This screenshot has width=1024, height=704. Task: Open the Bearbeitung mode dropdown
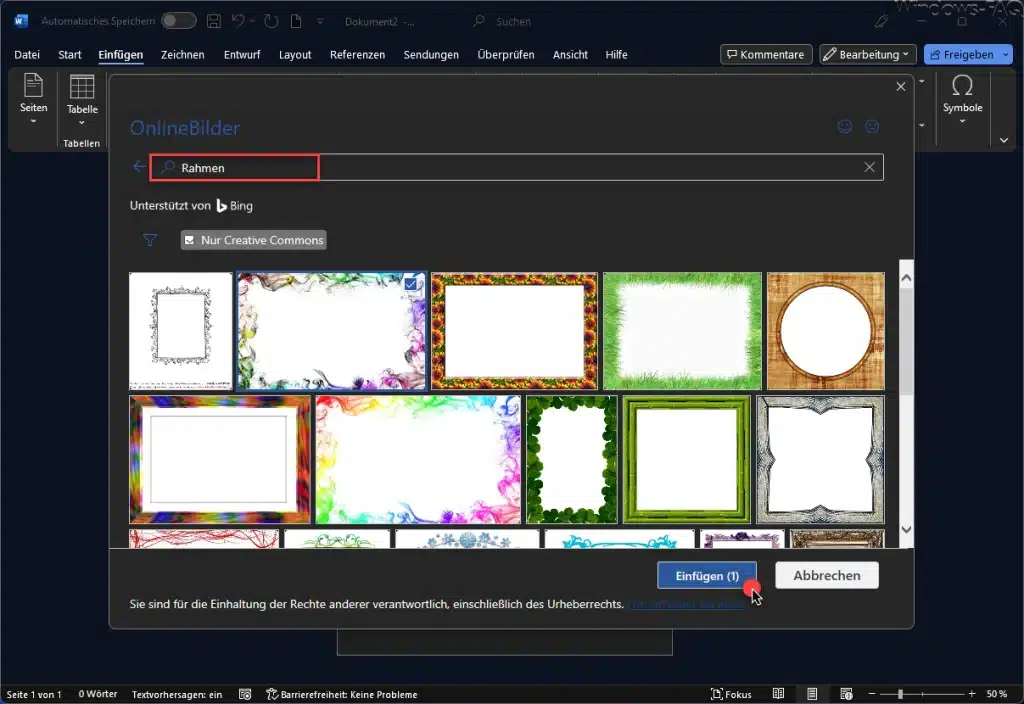click(x=867, y=54)
